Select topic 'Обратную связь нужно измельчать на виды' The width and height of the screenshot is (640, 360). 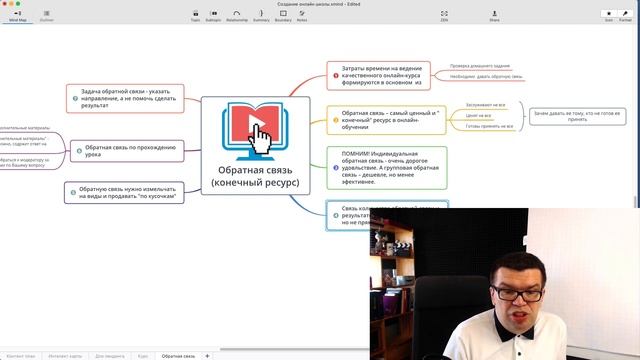(x=124, y=193)
